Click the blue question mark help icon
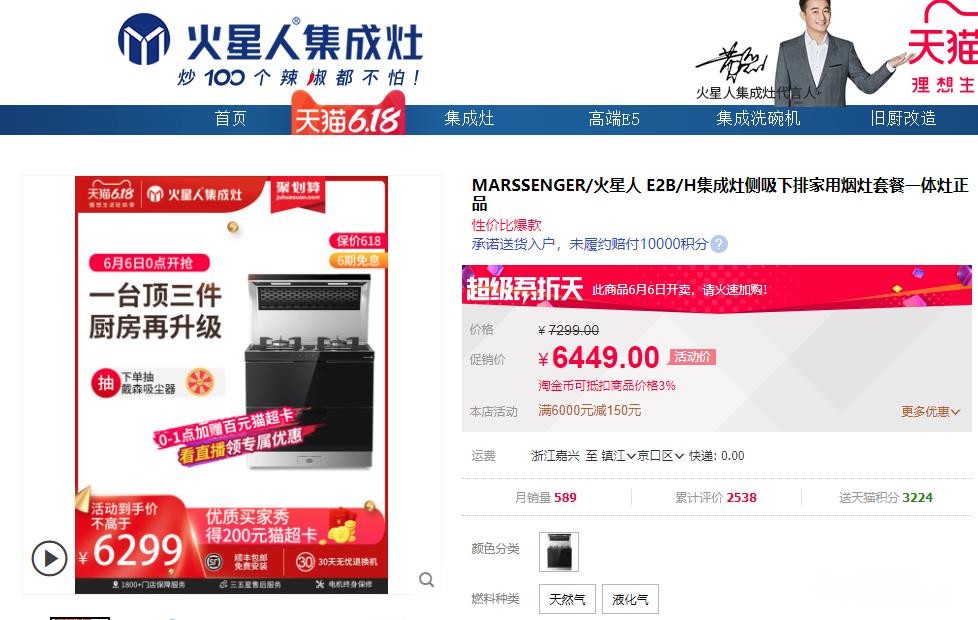This screenshot has width=978, height=620. (719, 244)
